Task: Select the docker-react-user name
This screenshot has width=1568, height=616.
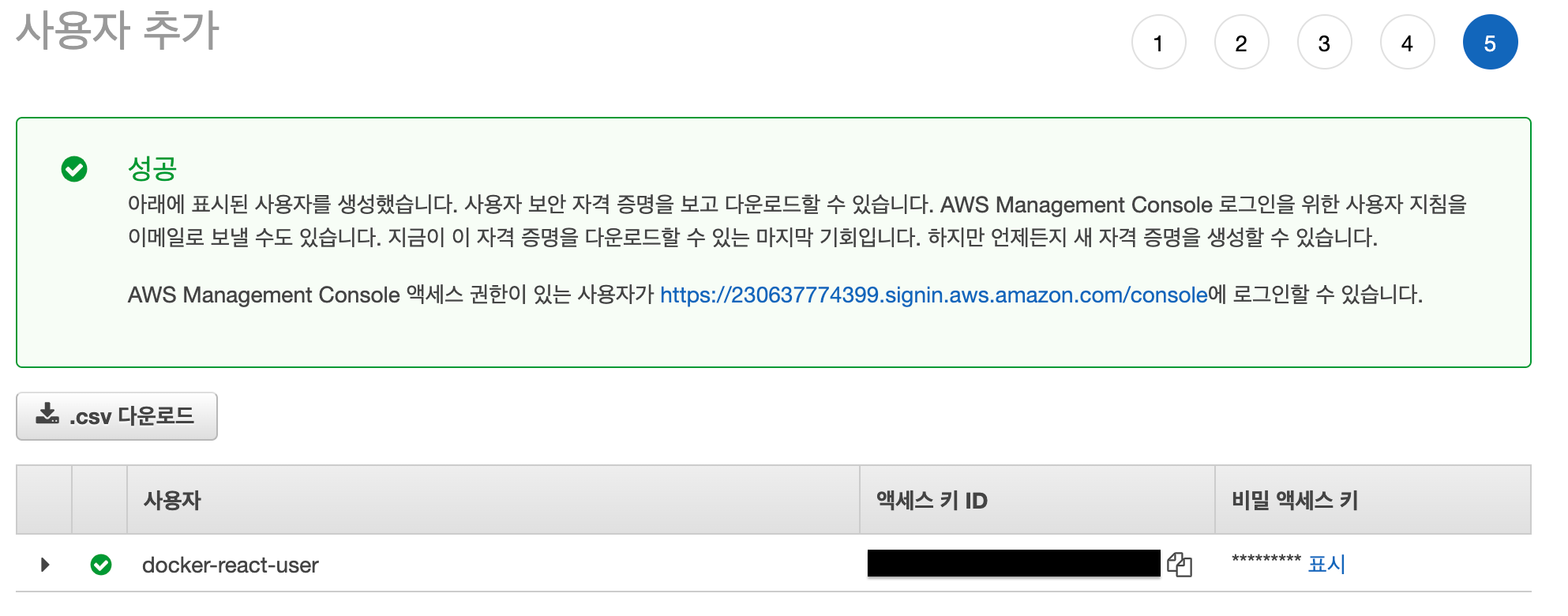Action: coord(231,565)
